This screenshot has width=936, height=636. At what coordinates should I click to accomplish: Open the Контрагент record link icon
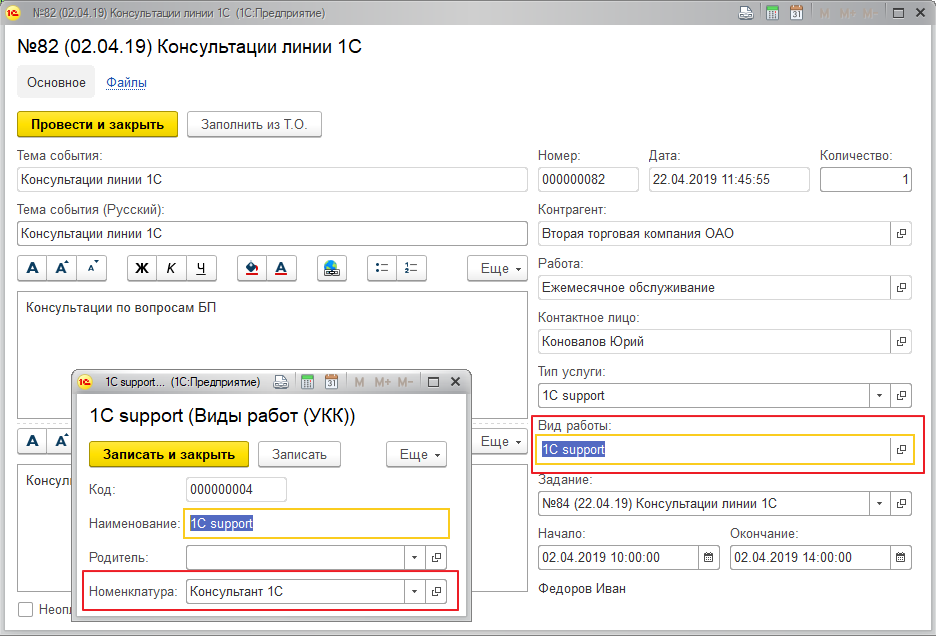pos(901,233)
